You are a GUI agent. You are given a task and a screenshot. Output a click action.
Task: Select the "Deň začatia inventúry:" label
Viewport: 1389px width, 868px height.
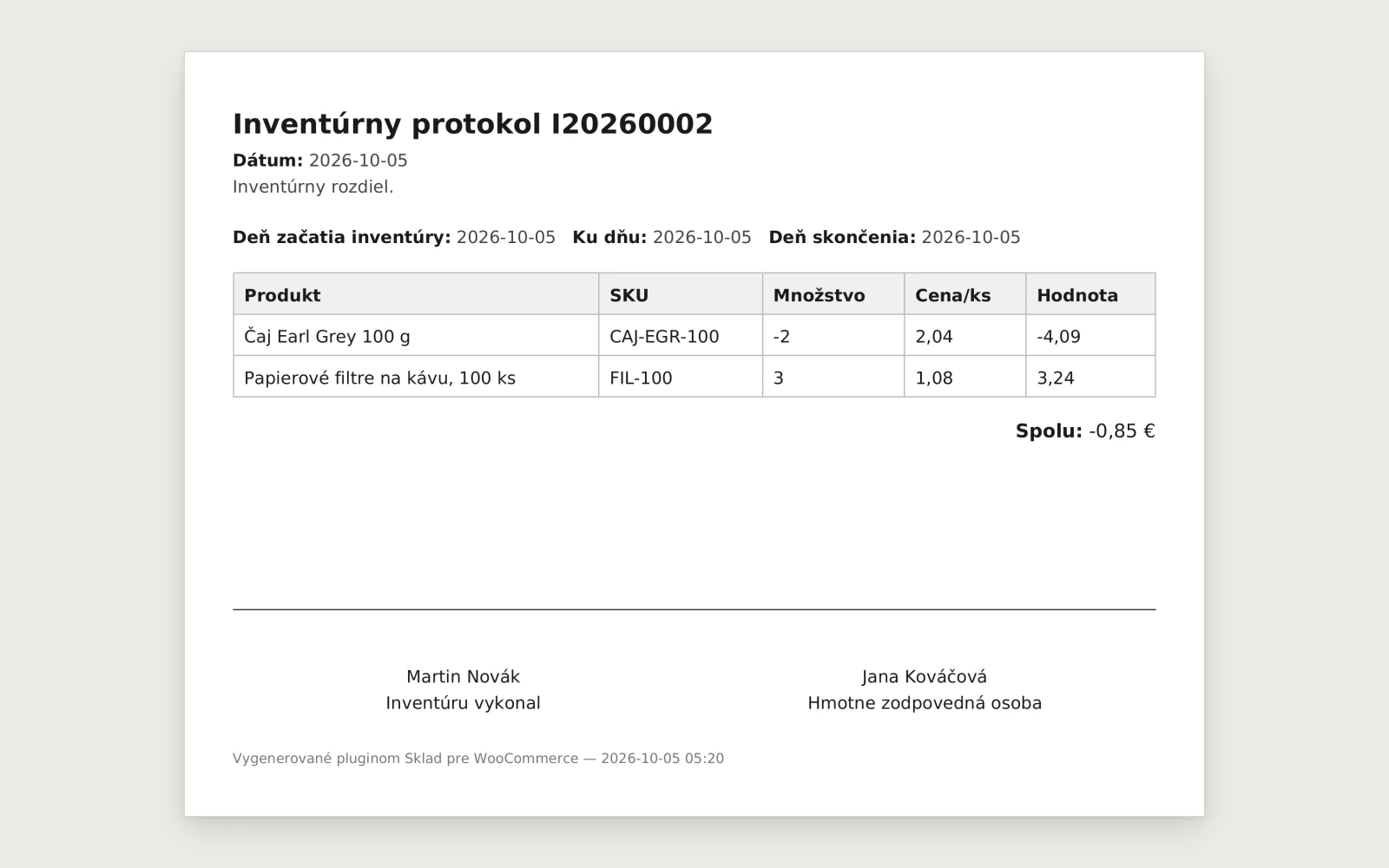pyautogui.click(x=341, y=237)
